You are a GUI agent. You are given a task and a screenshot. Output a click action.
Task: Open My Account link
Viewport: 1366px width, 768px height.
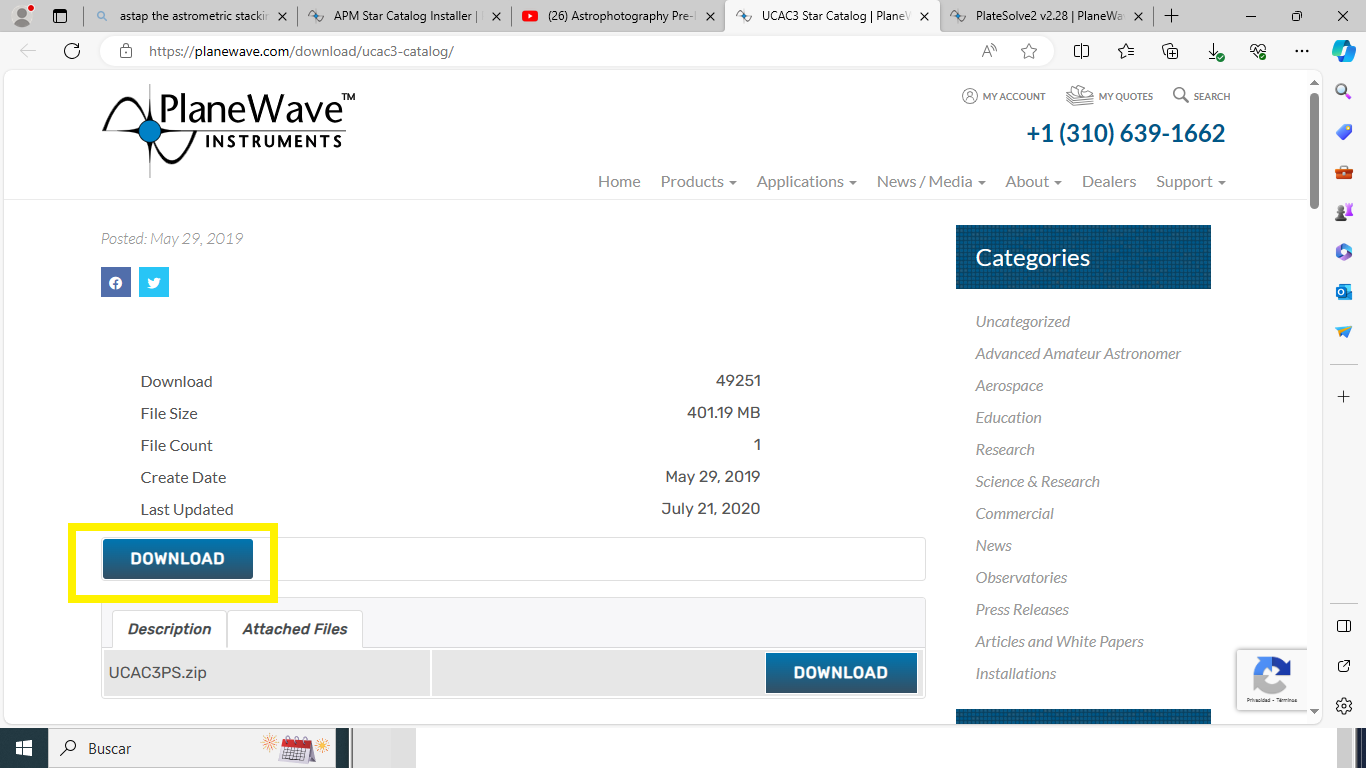pyautogui.click(x=1003, y=96)
